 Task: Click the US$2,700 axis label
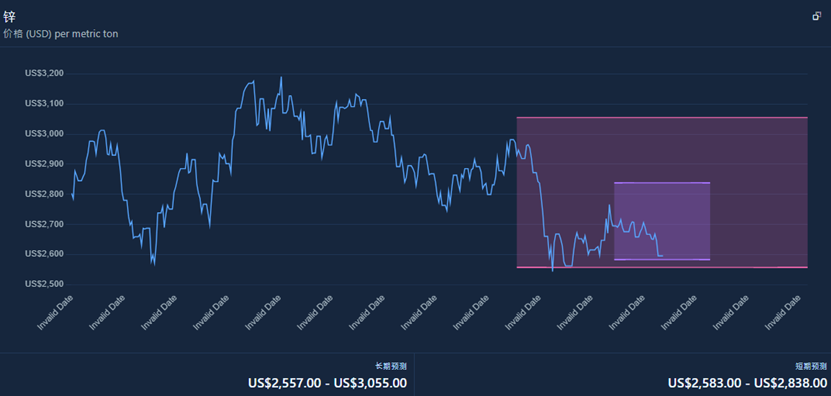[x=45, y=224]
